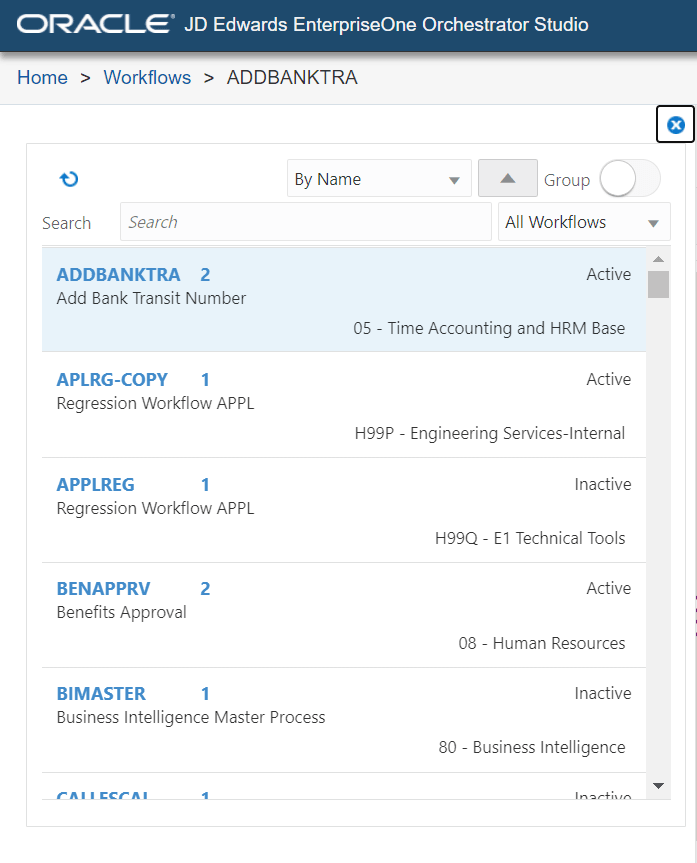The height and width of the screenshot is (863, 697).
Task: Click the scroll up arrow of list
Action: 657,260
